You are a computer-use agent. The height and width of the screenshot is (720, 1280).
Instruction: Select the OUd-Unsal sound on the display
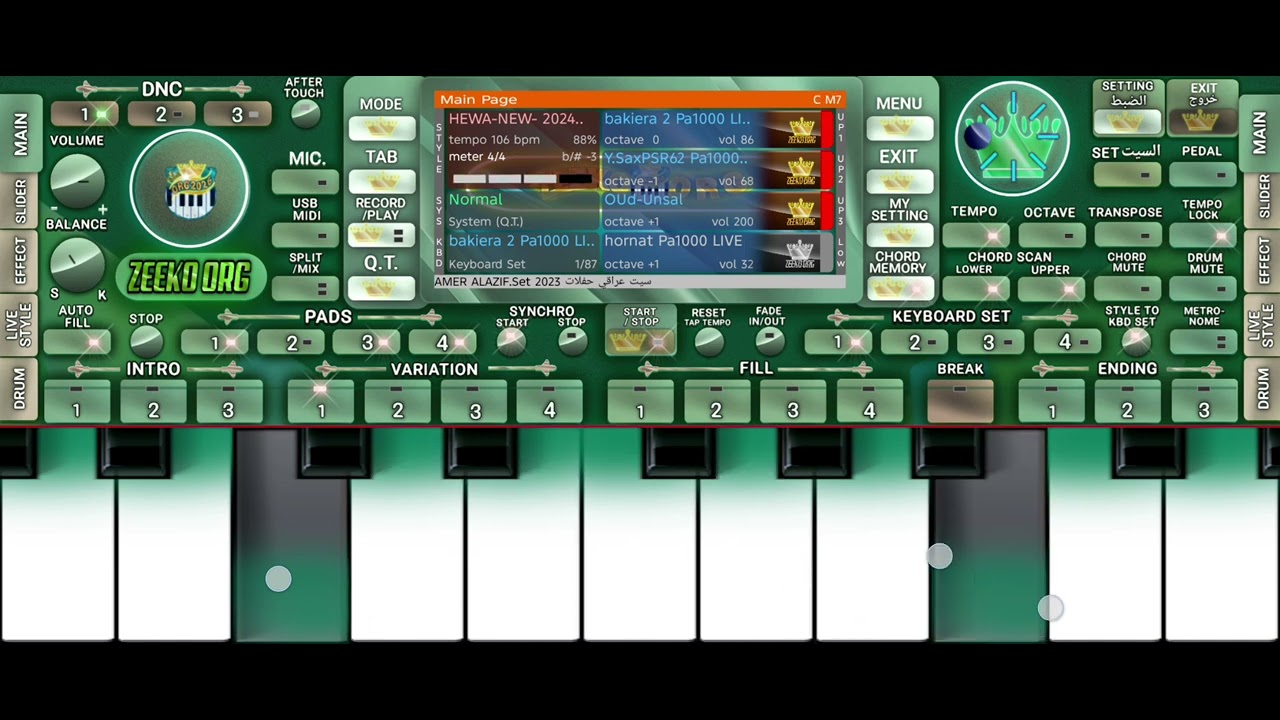(643, 200)
